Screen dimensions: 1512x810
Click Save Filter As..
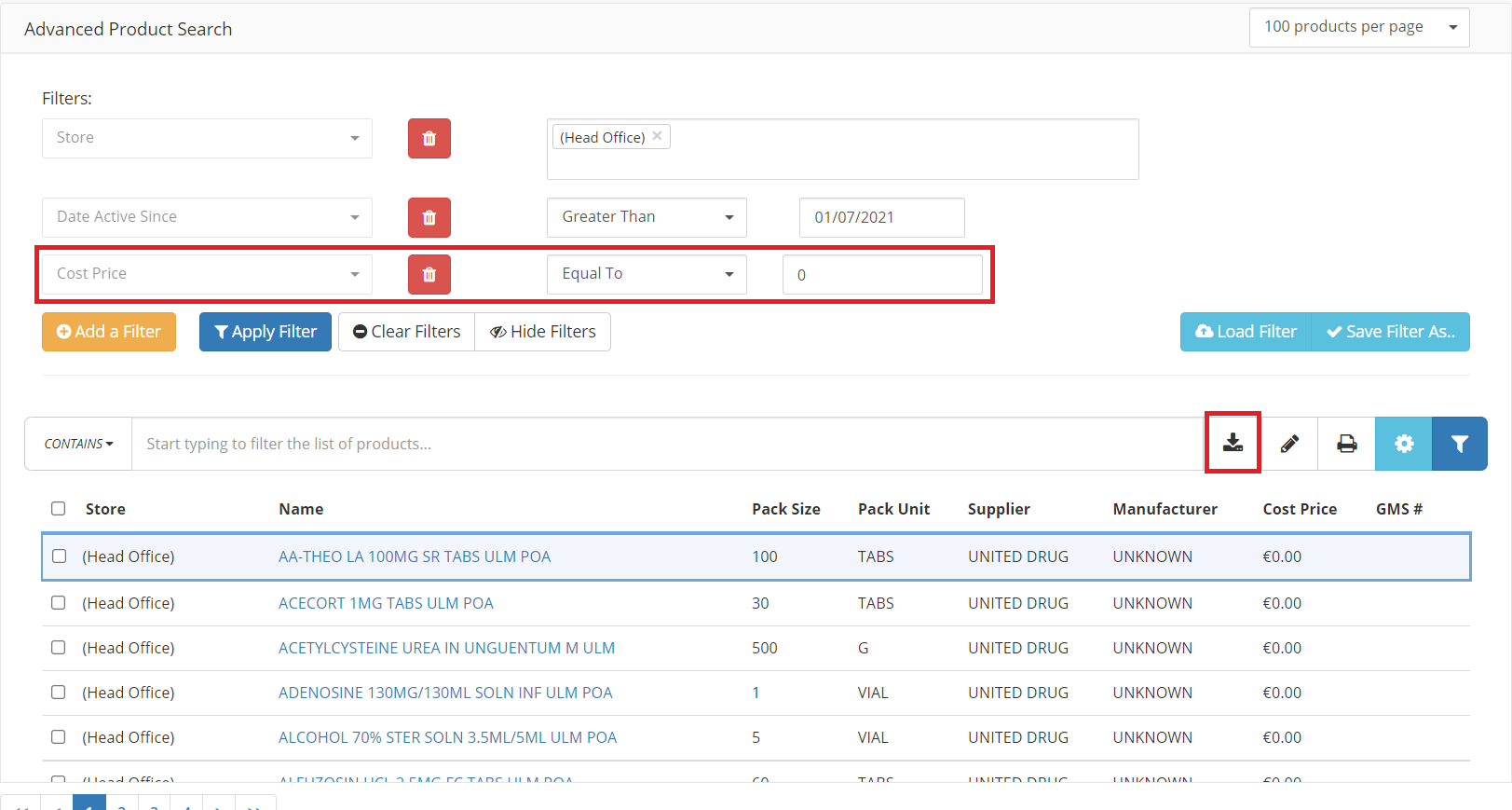point(1391,332)
